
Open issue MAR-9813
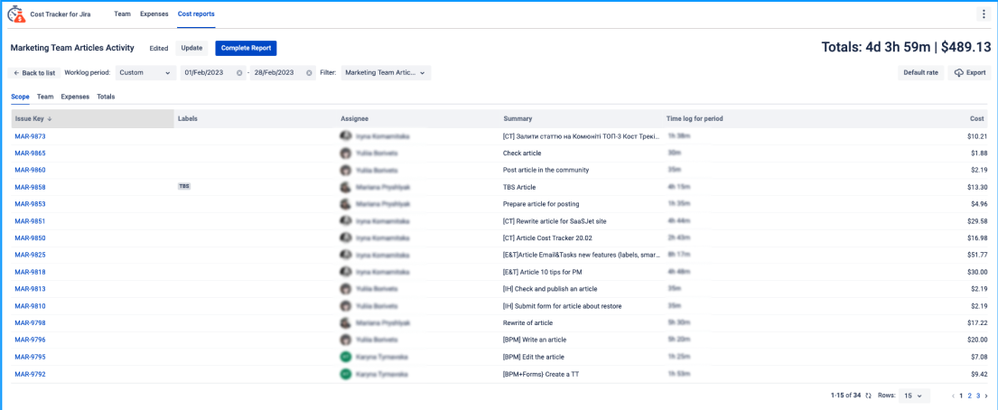(30, 289)
